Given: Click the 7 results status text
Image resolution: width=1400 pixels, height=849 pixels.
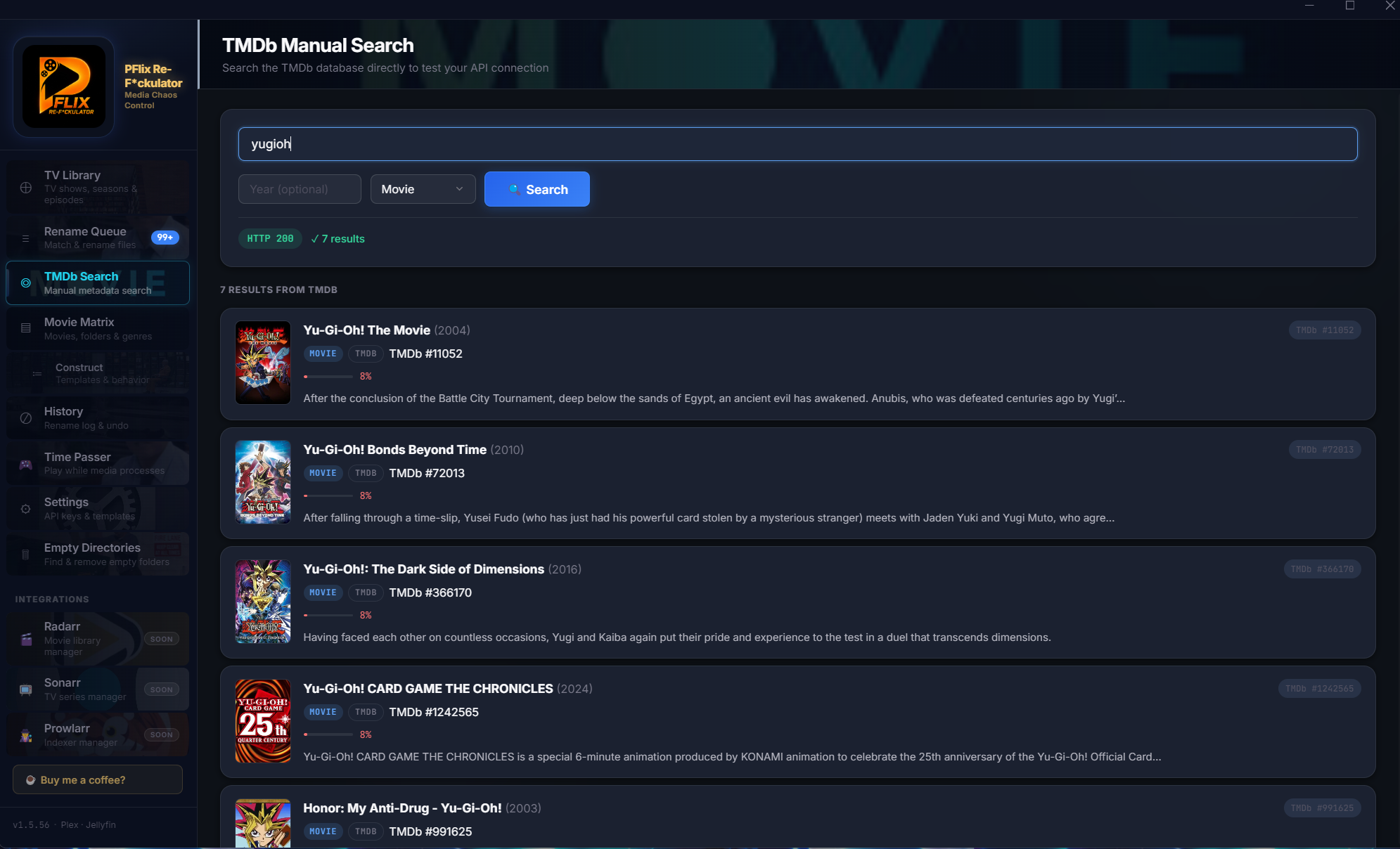Looking at the screenshot, I should pyautogui.click(x=338, y=239).
